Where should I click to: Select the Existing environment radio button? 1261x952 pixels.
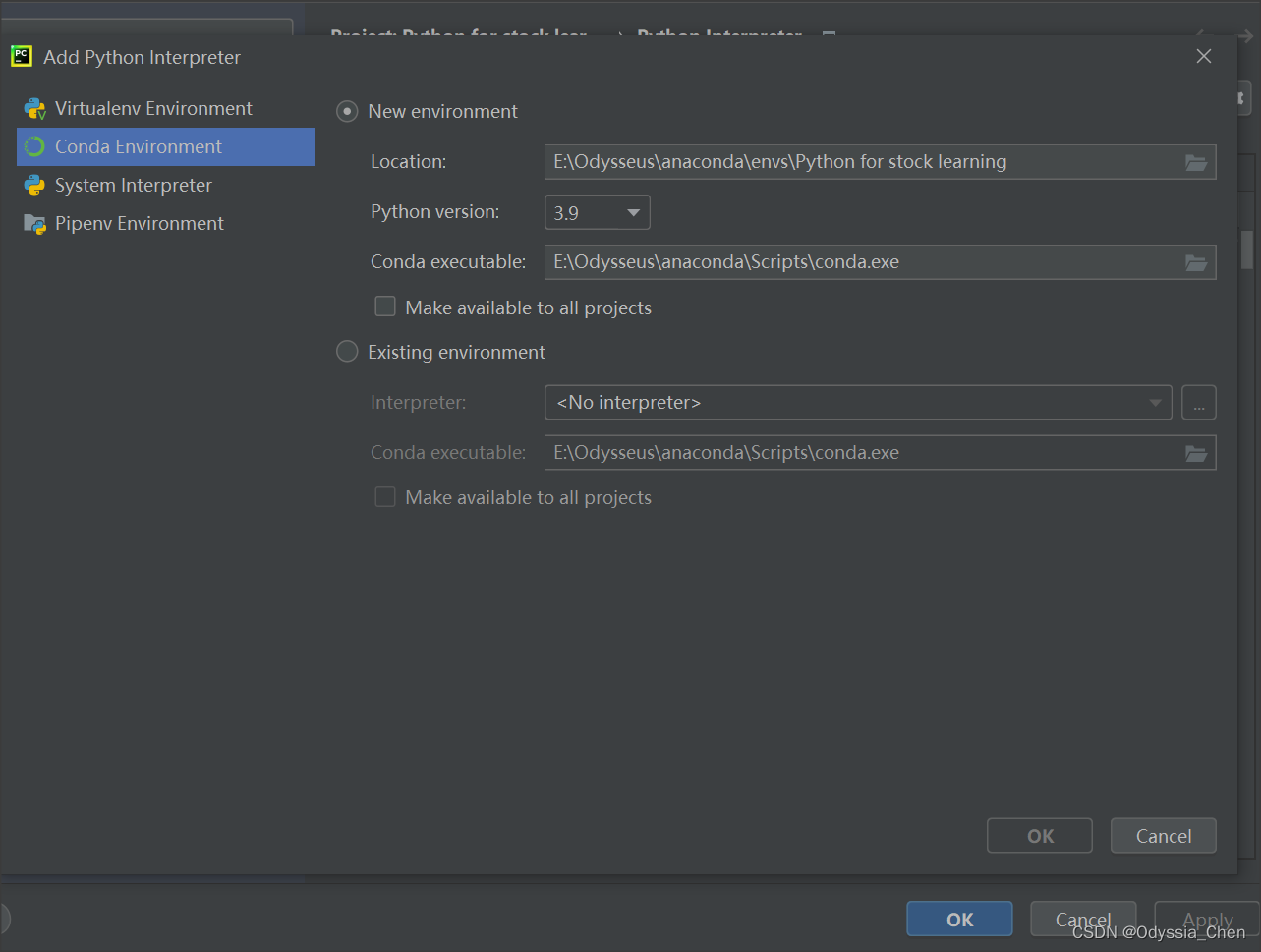click(x=346, y=351)
